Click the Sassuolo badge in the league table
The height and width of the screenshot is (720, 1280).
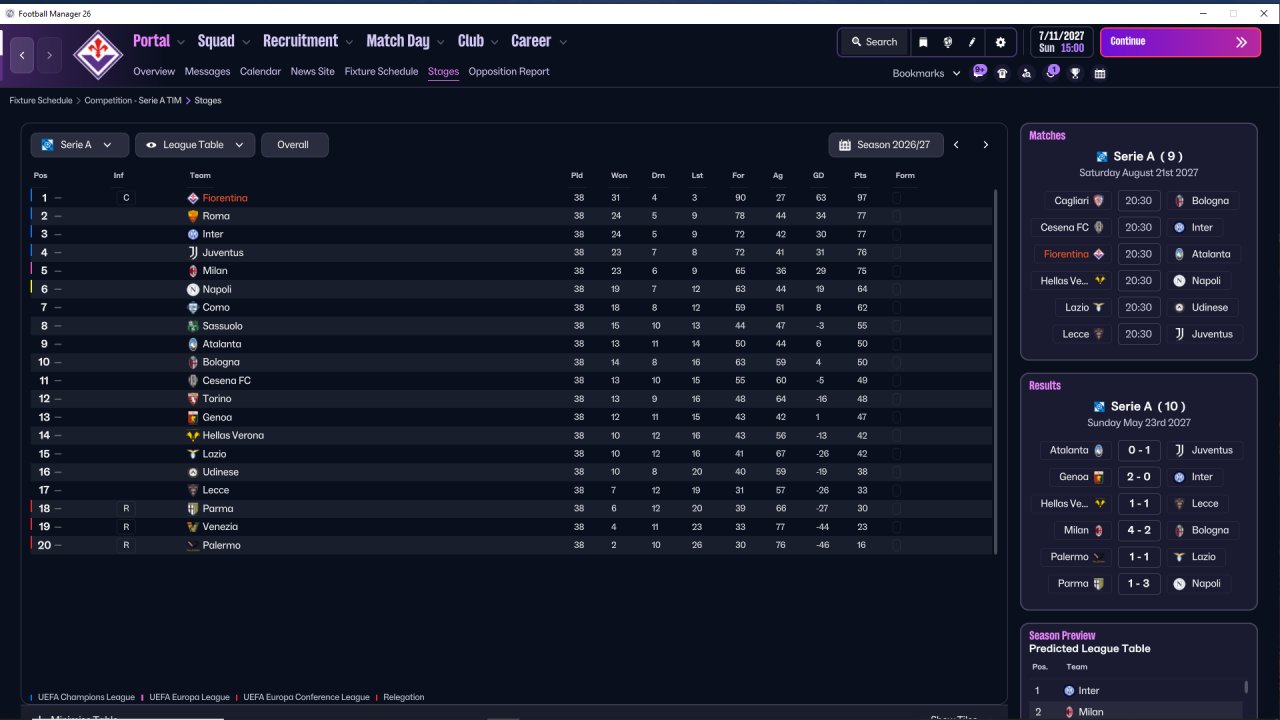(193, 326)
